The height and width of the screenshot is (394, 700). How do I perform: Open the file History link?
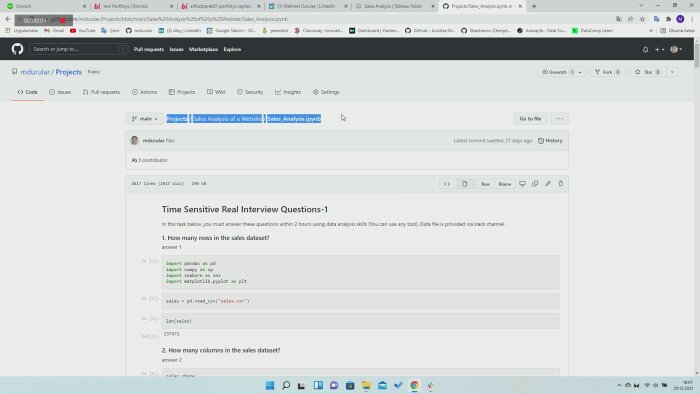550,141
